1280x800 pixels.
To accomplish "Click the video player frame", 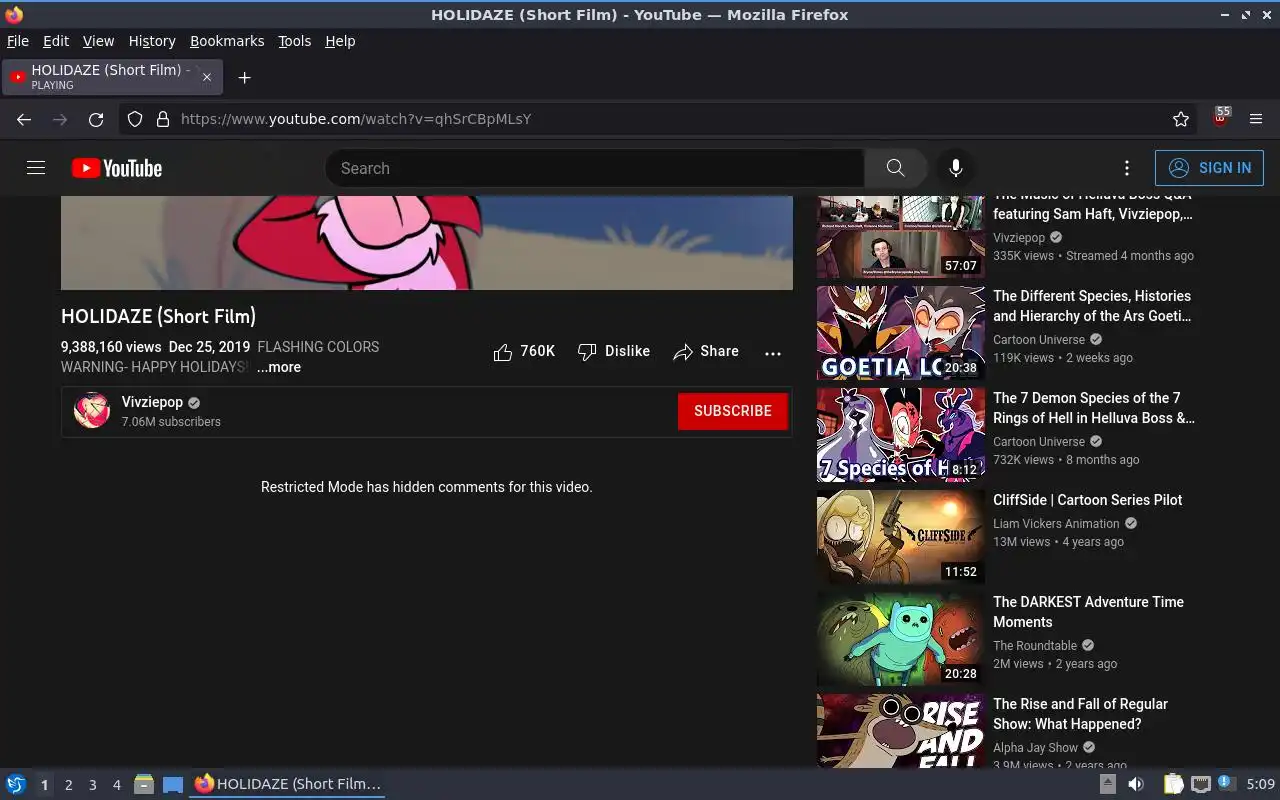I will click(x=427, y=243).
